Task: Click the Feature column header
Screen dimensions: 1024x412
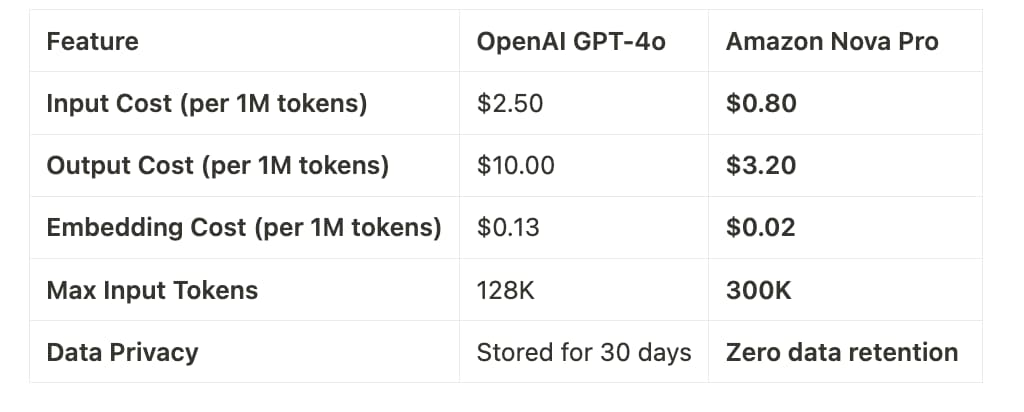Action: point(92,42)
